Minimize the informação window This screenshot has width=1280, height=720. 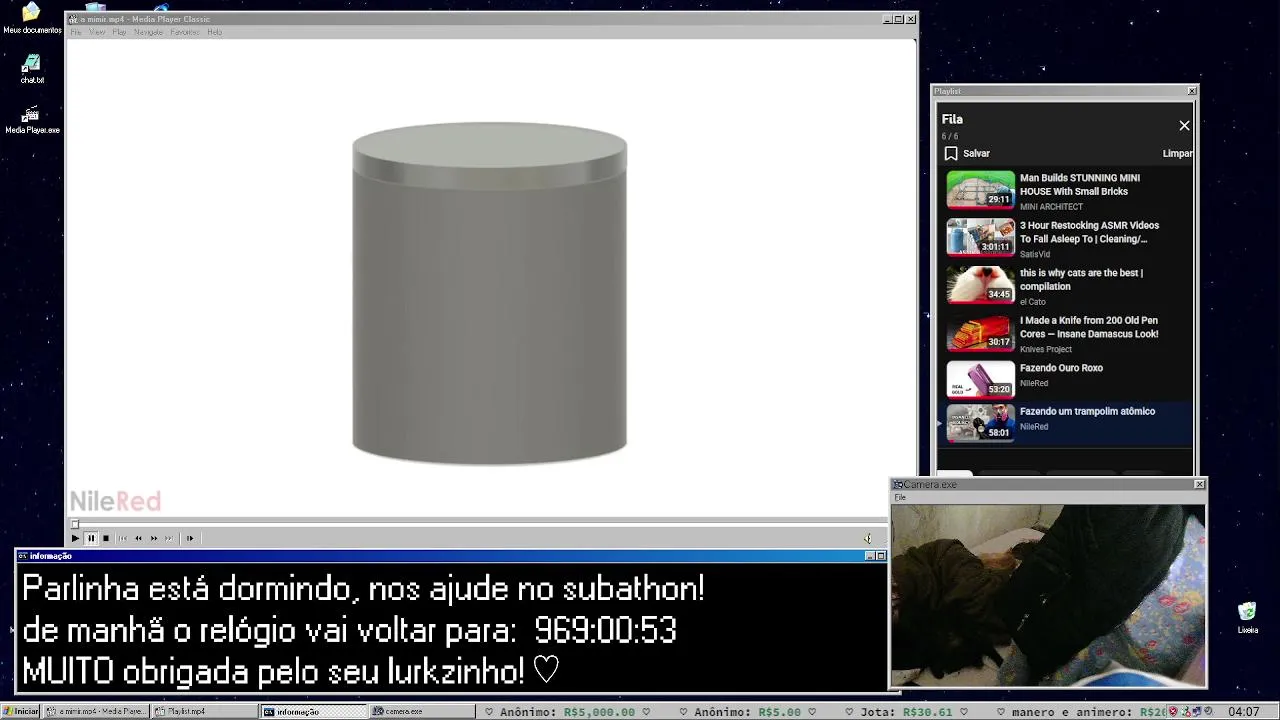tap(870, 556)
